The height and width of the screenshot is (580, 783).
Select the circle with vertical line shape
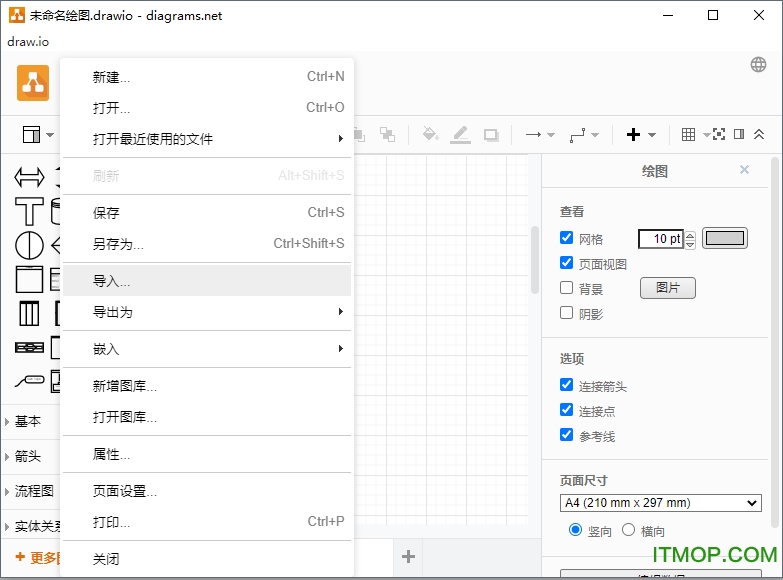(29, 245)
